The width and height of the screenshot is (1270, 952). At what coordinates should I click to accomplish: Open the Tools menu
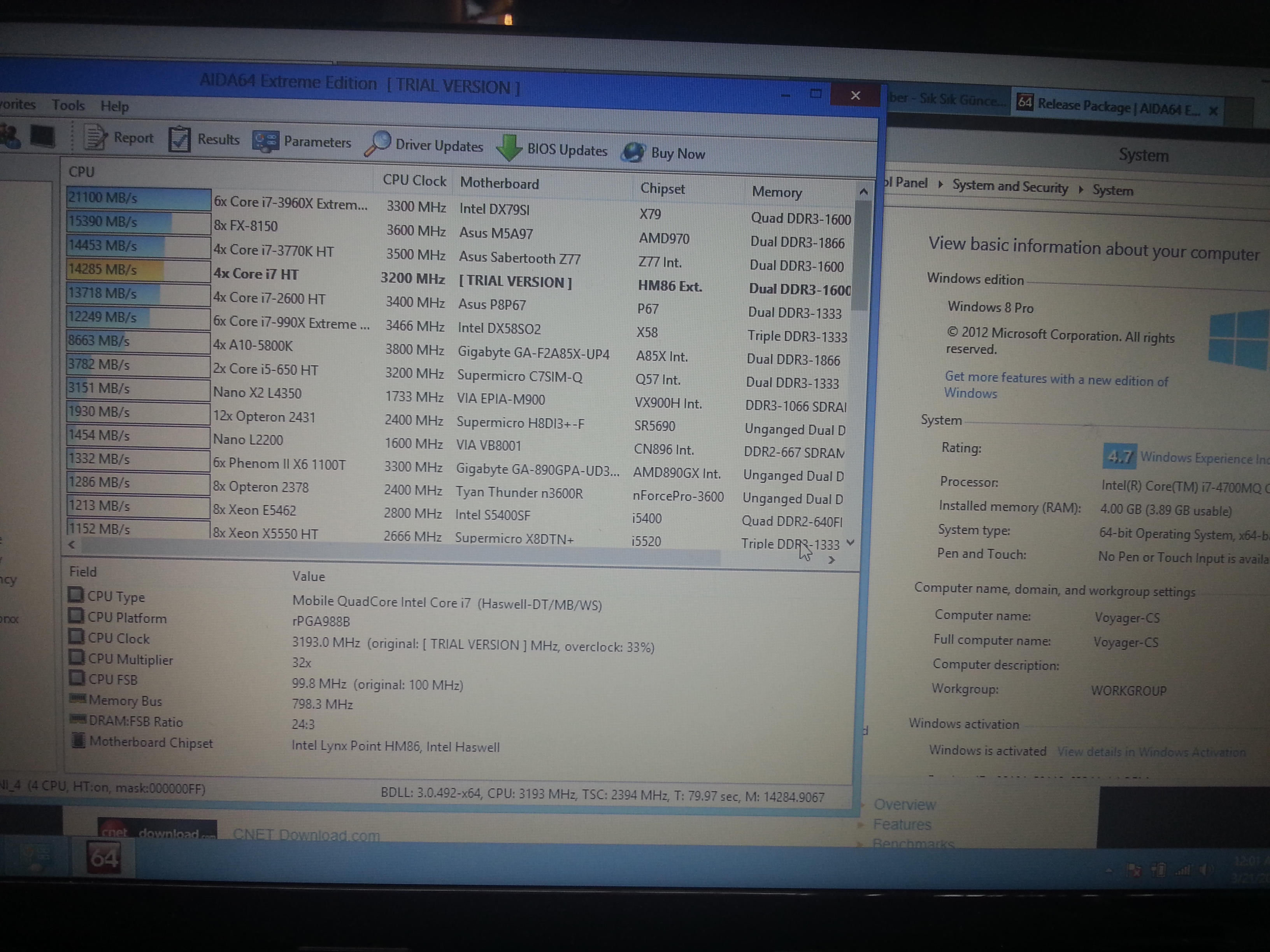pyautogui.click(x=68, y=106)
